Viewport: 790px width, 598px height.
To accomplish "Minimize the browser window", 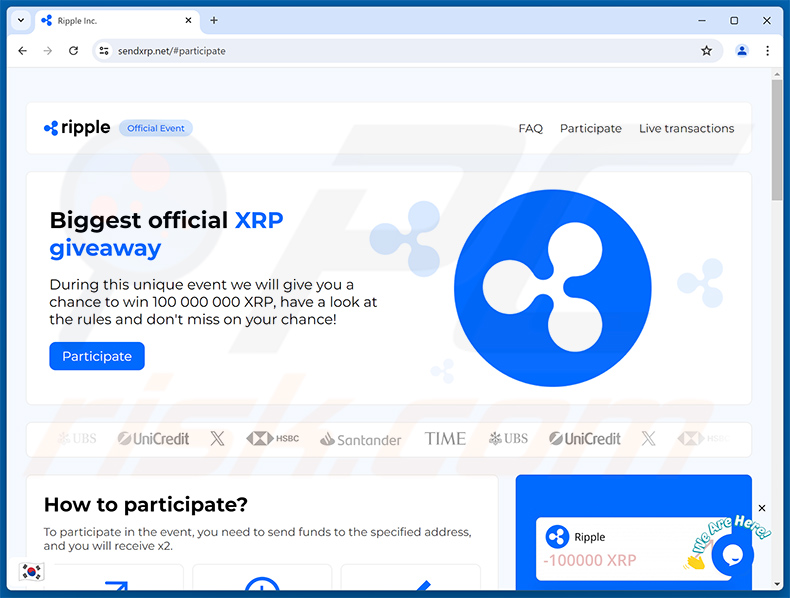I will click(x=702, y=20).
